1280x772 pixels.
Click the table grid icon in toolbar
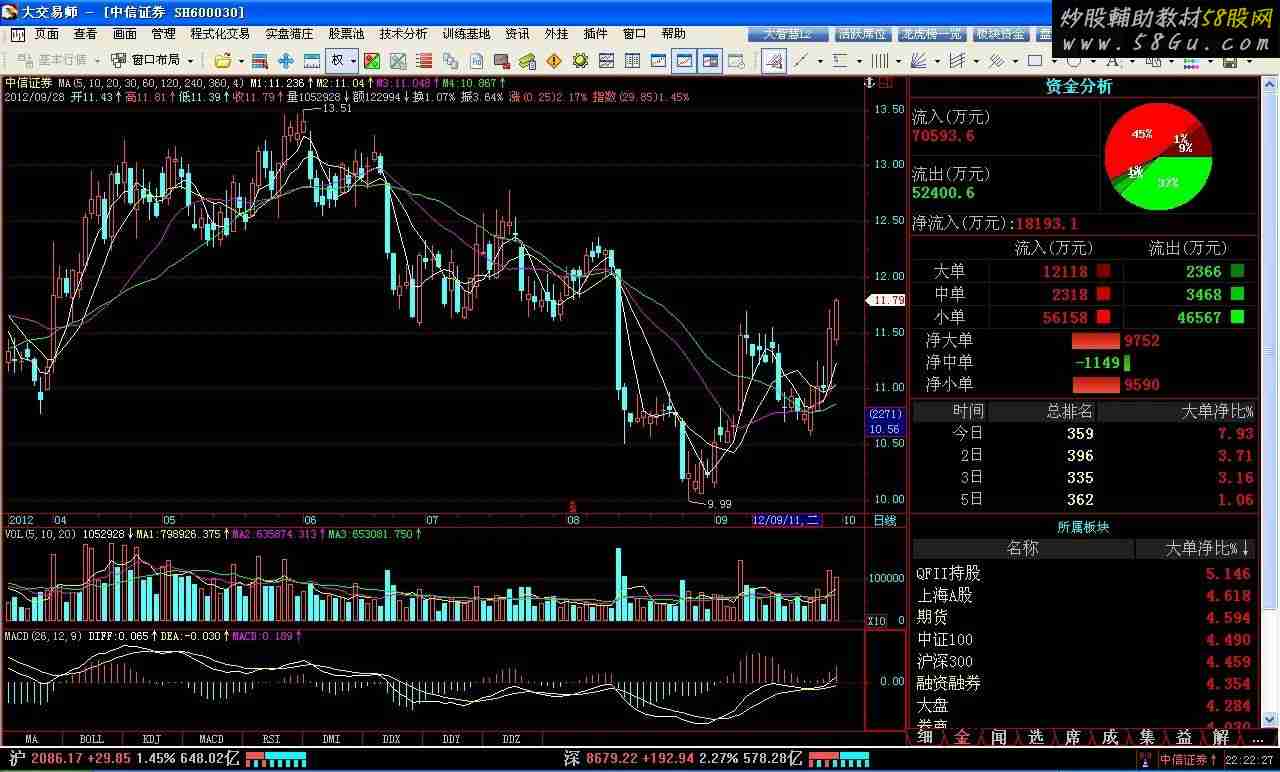click(x=632, y=60)
